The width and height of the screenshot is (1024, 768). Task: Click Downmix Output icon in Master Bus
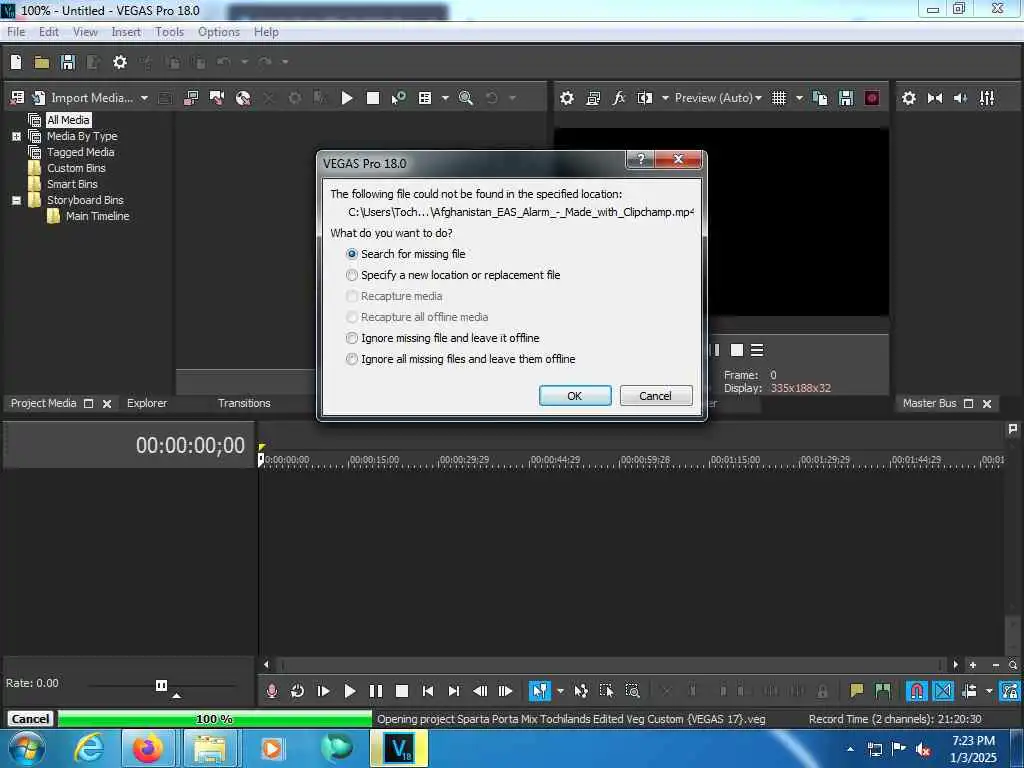[935, 98]
